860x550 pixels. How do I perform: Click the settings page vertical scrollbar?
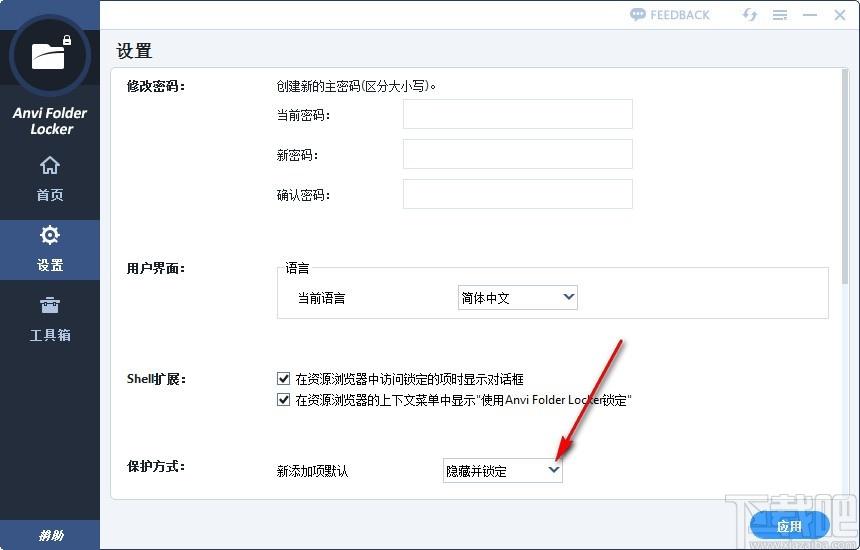pyautogui.click(x=845, y=175)
